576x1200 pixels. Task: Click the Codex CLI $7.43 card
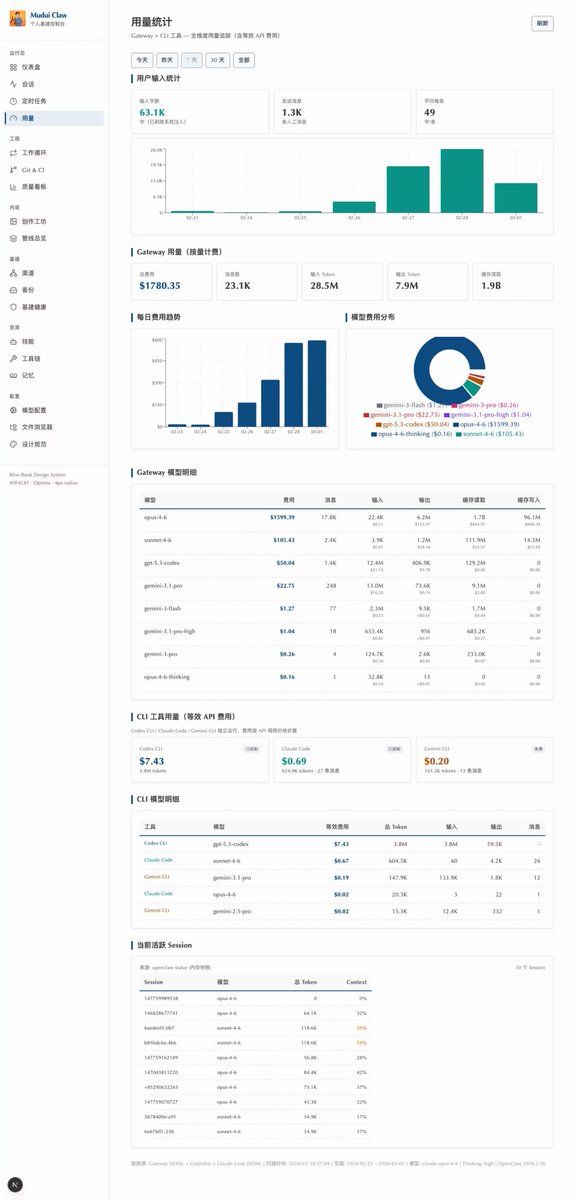(x=200, y=760)
